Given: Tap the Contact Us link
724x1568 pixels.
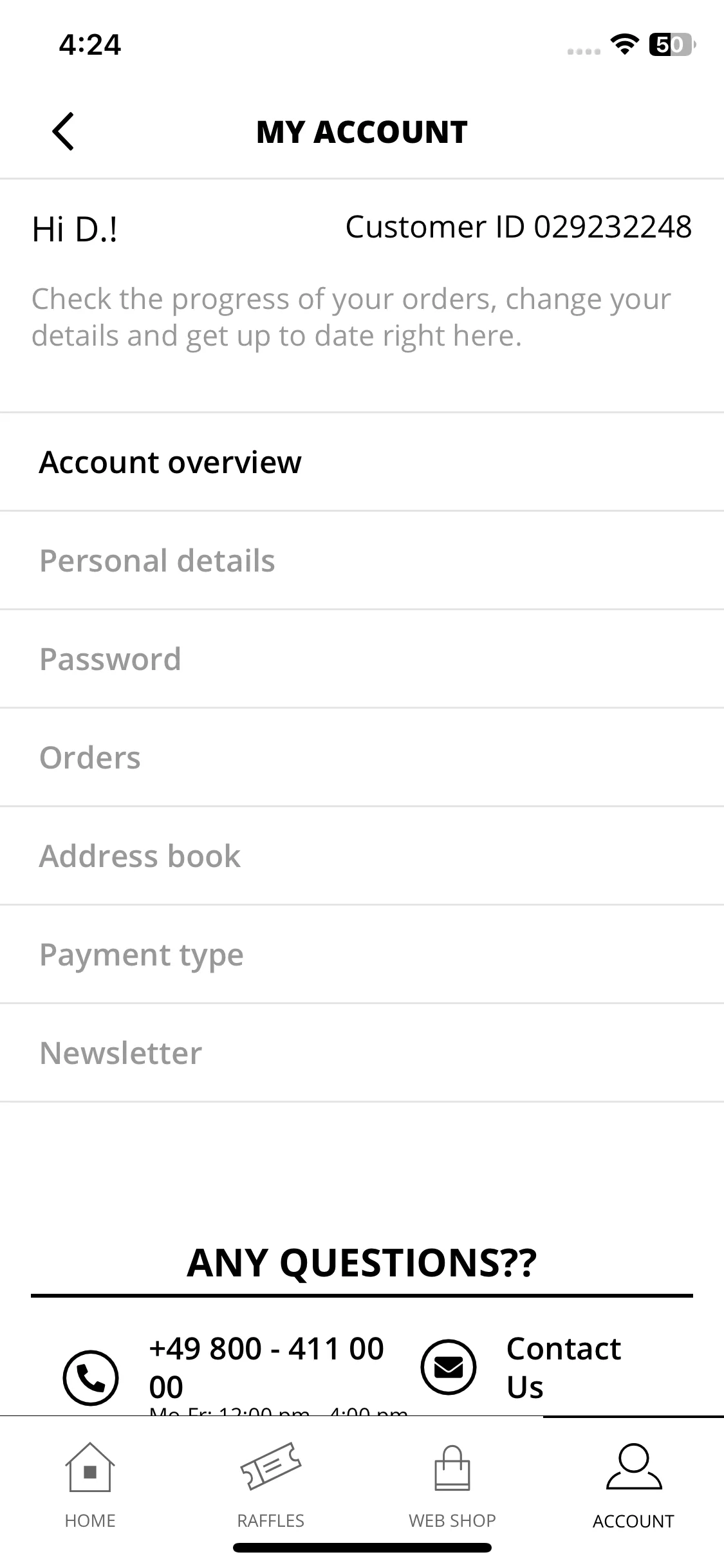Looking at the screenshot, I should 563,1367.
